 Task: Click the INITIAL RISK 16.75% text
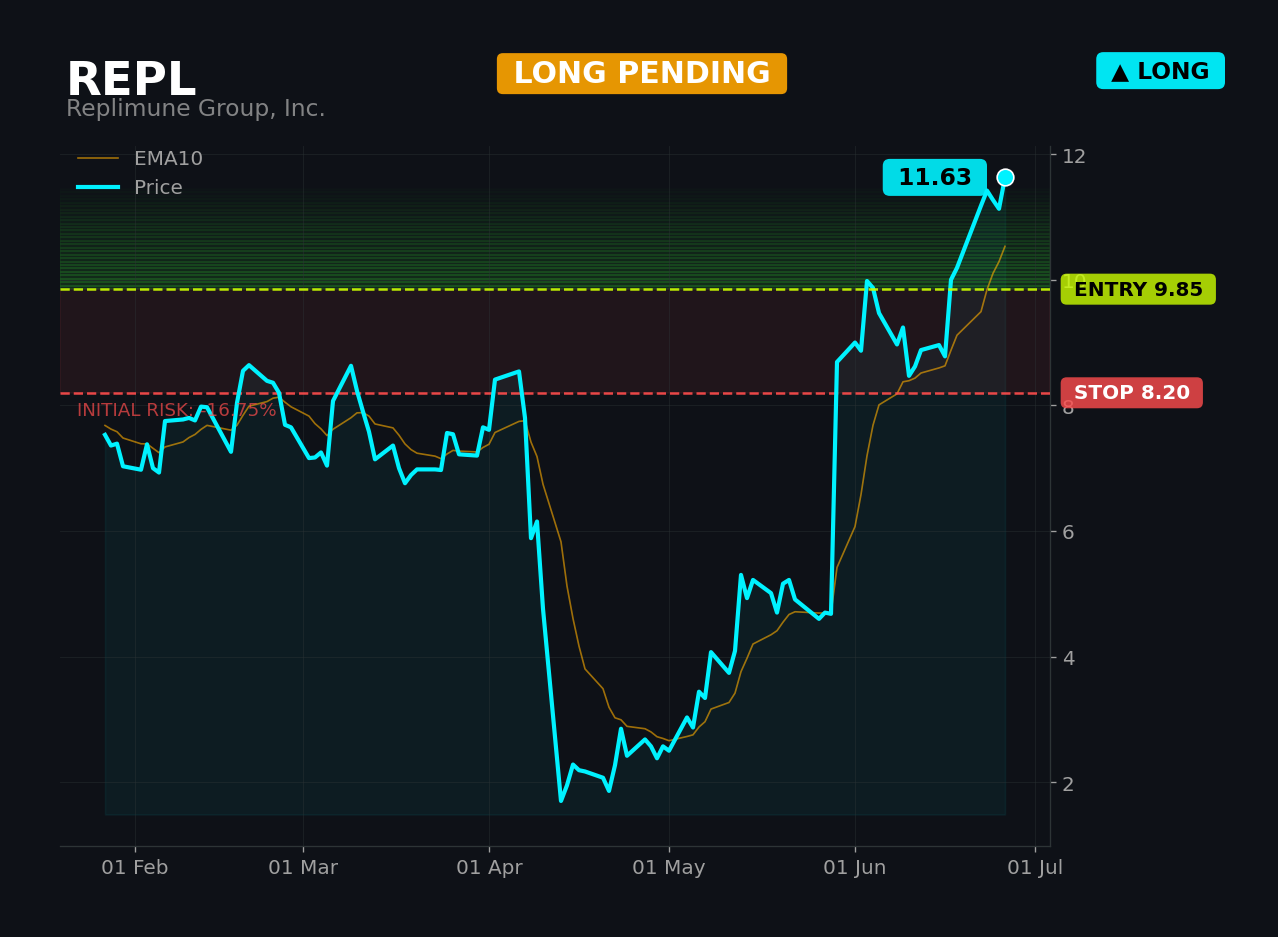[177, 410]
